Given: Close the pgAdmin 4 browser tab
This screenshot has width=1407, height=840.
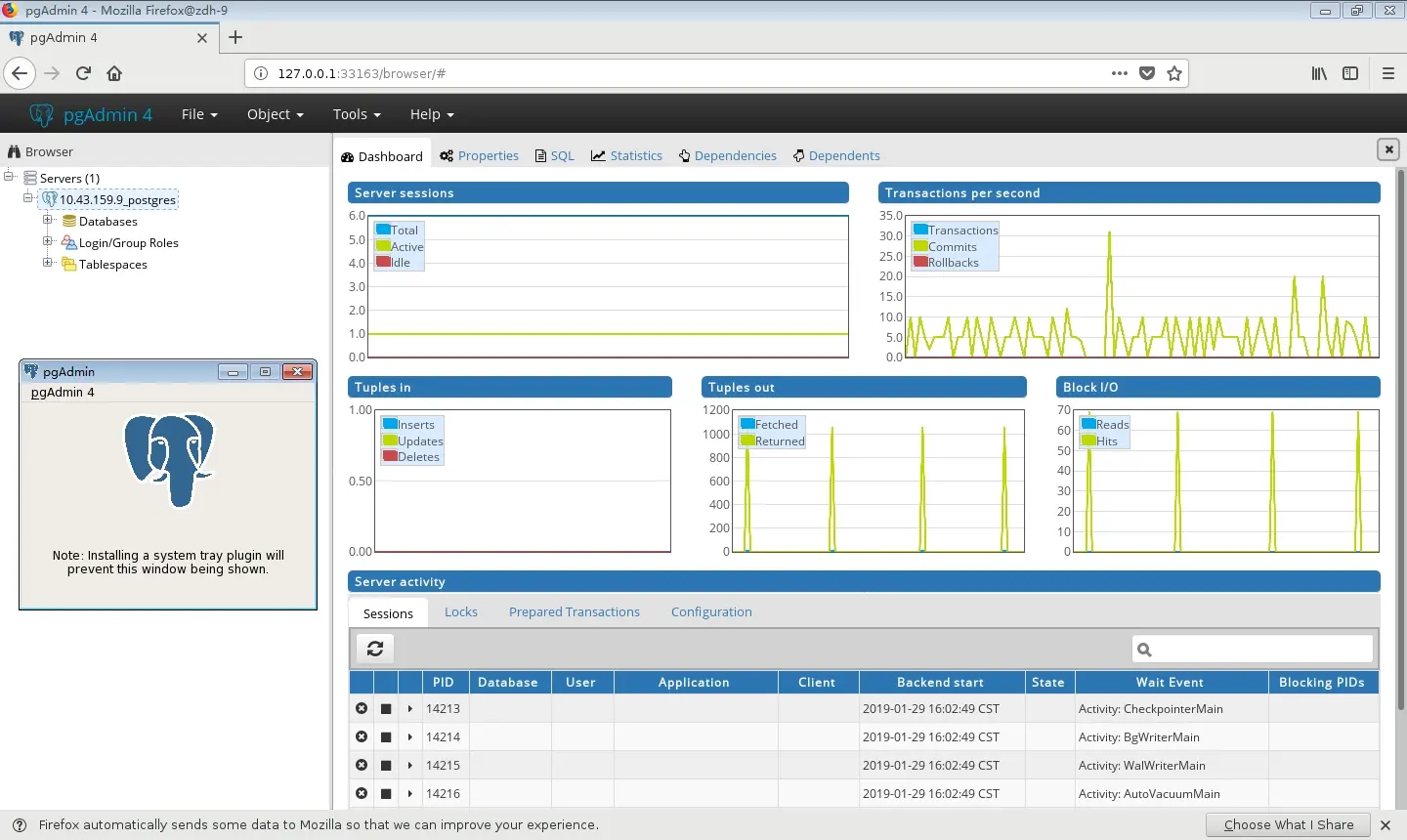Looking at the screenshot, I should coord(202,38).
